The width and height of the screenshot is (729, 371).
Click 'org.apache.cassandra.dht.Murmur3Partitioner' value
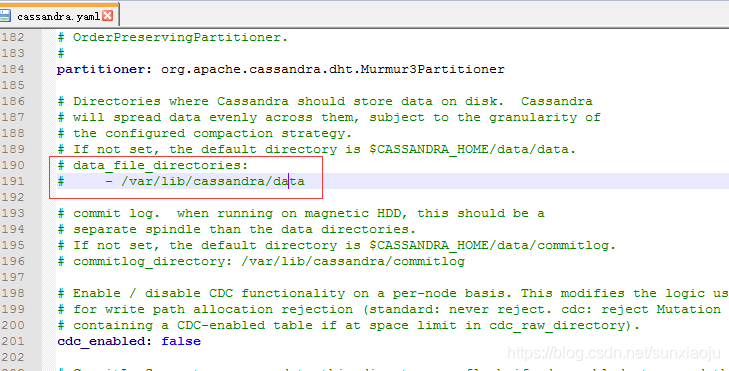coord(333,70)
